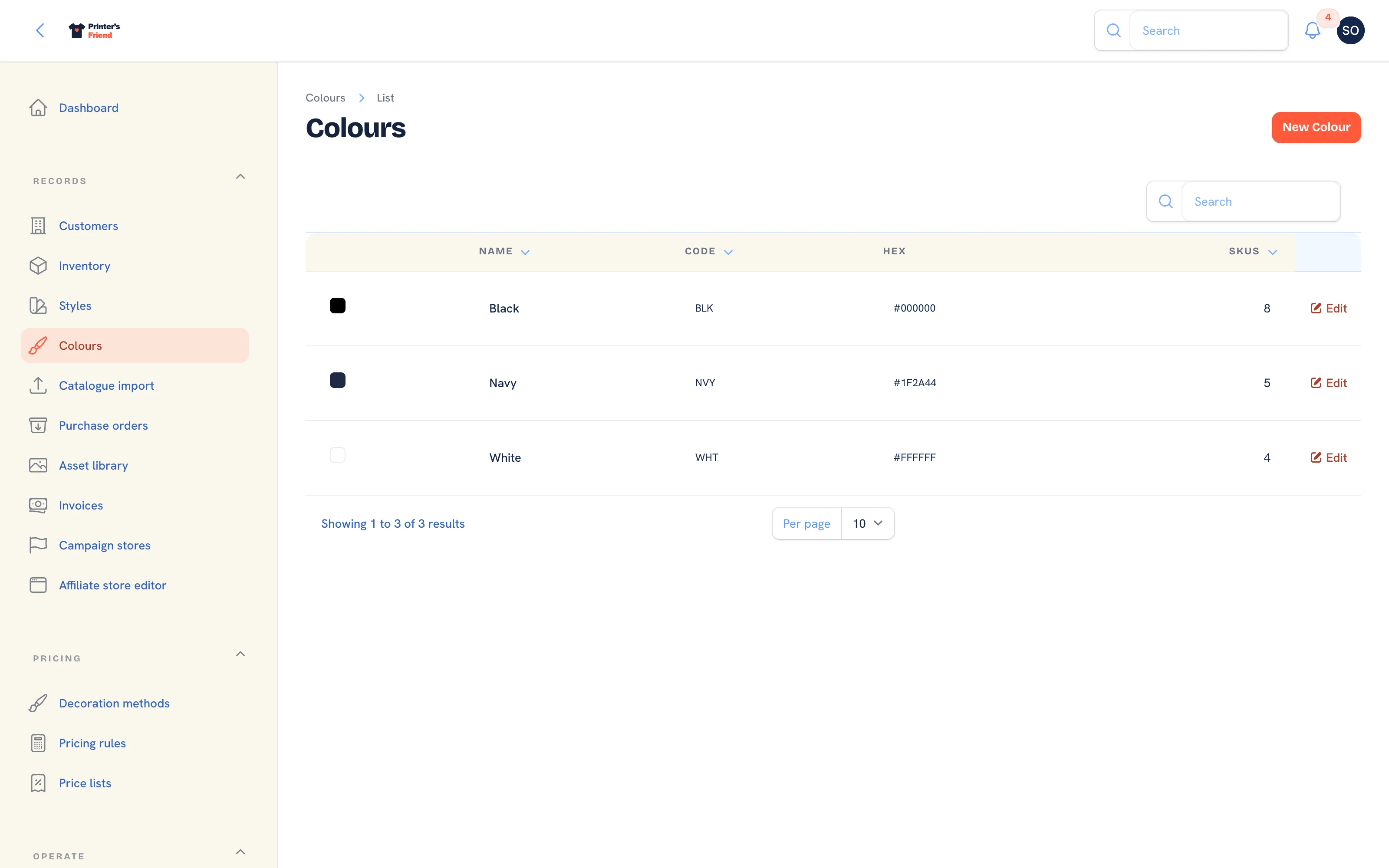Viewport: 1389px width, 868px height.
Task: Click the Catalogue import upload icon
Action: 39,385
